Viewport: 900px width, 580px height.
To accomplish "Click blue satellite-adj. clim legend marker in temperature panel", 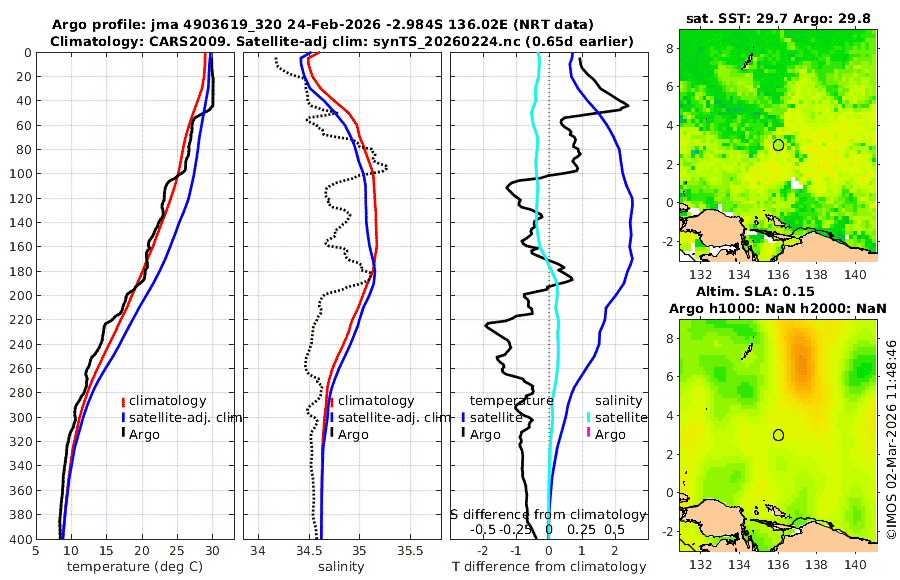I will [123, 418].
